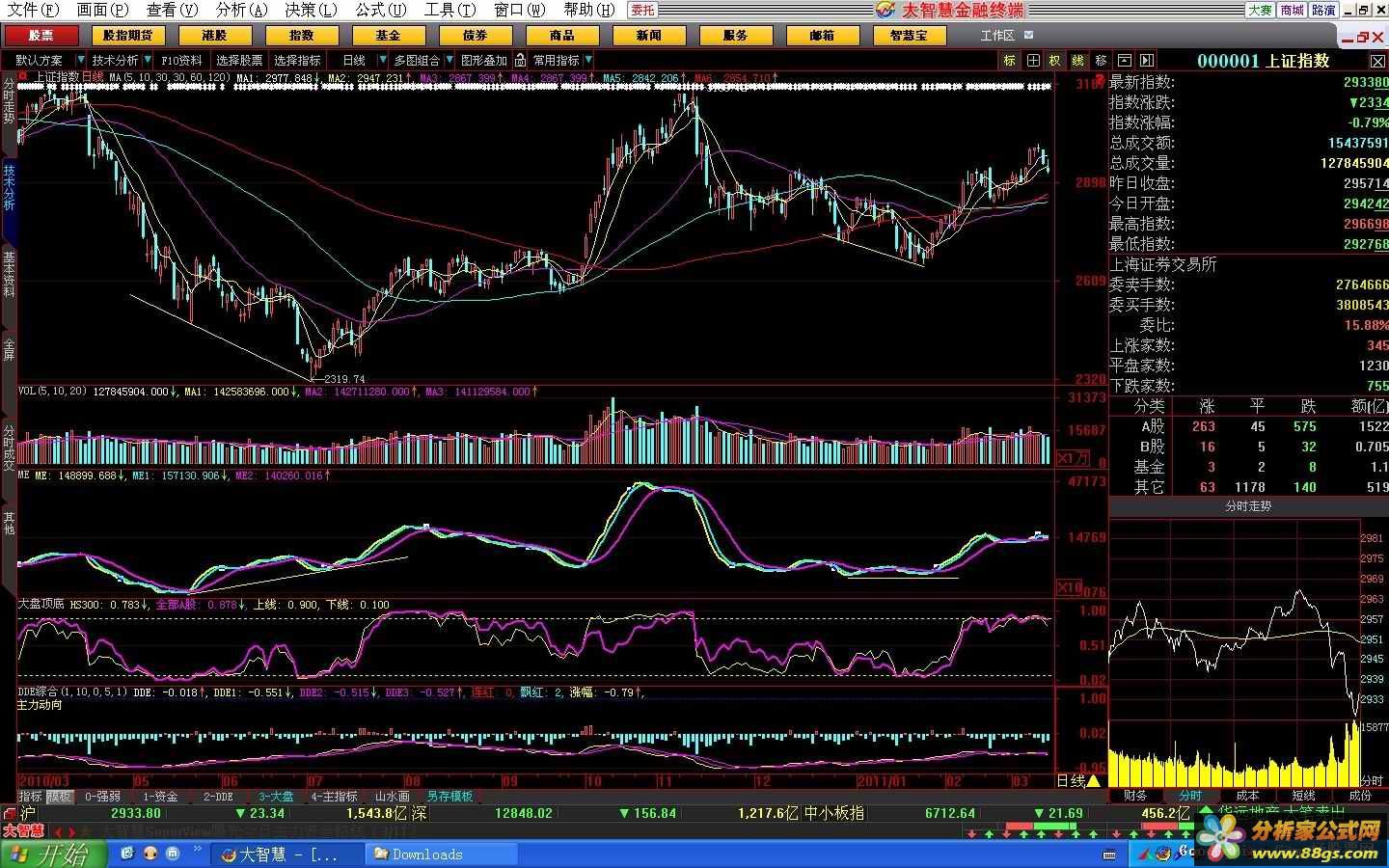
Task: Click the 图形叠加 button
Action: click(x=484, y=60)
